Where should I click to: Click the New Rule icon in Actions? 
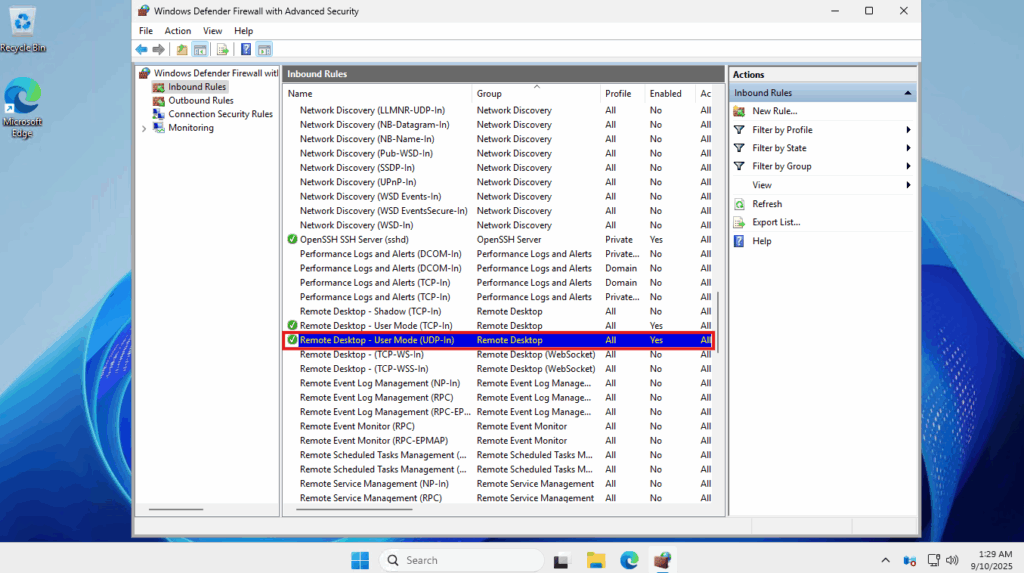[739, 111]
